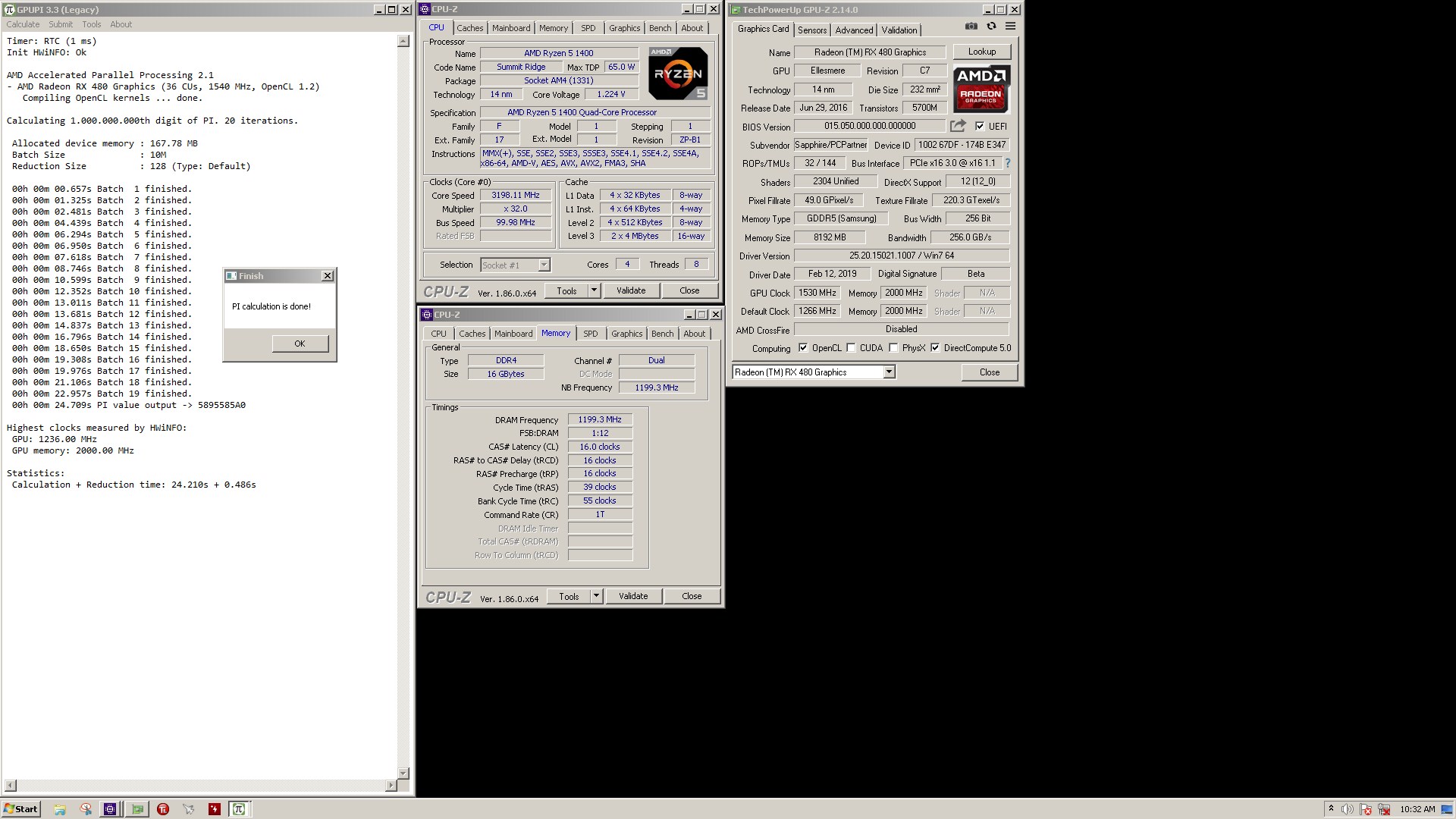Click the Bus Interface question mark icon

point(1008,163)
